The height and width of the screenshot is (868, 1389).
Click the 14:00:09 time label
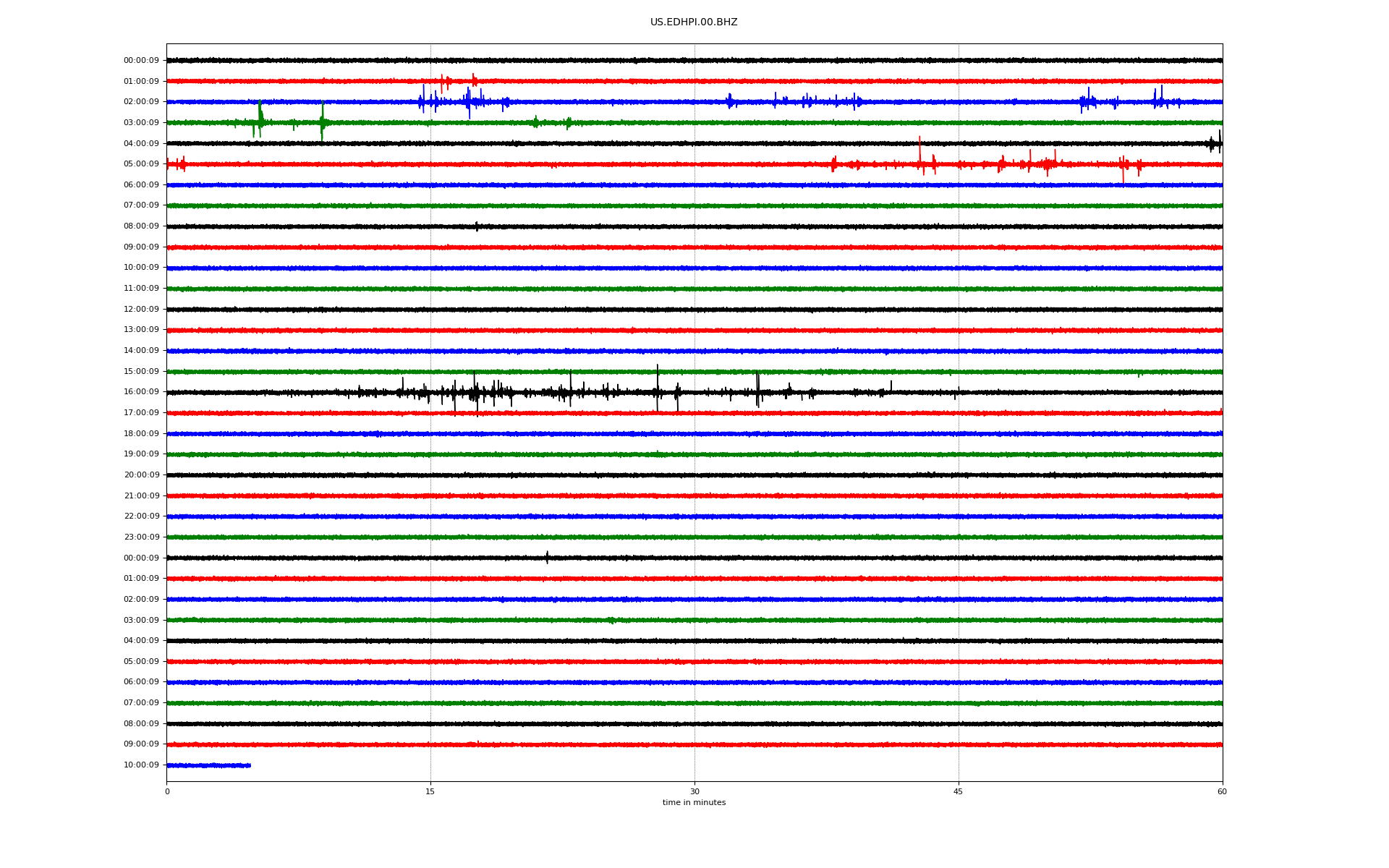[x=141, y=351]
